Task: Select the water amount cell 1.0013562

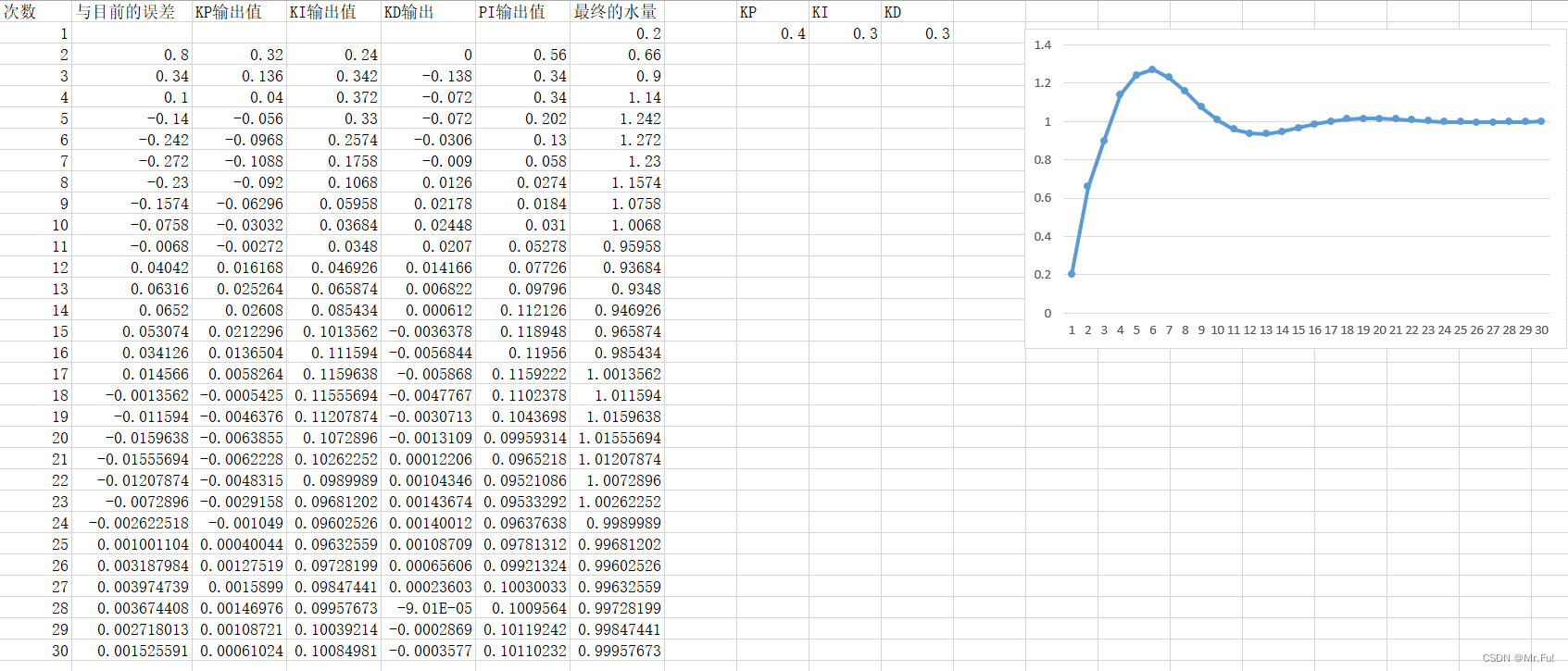Action: 617,374
